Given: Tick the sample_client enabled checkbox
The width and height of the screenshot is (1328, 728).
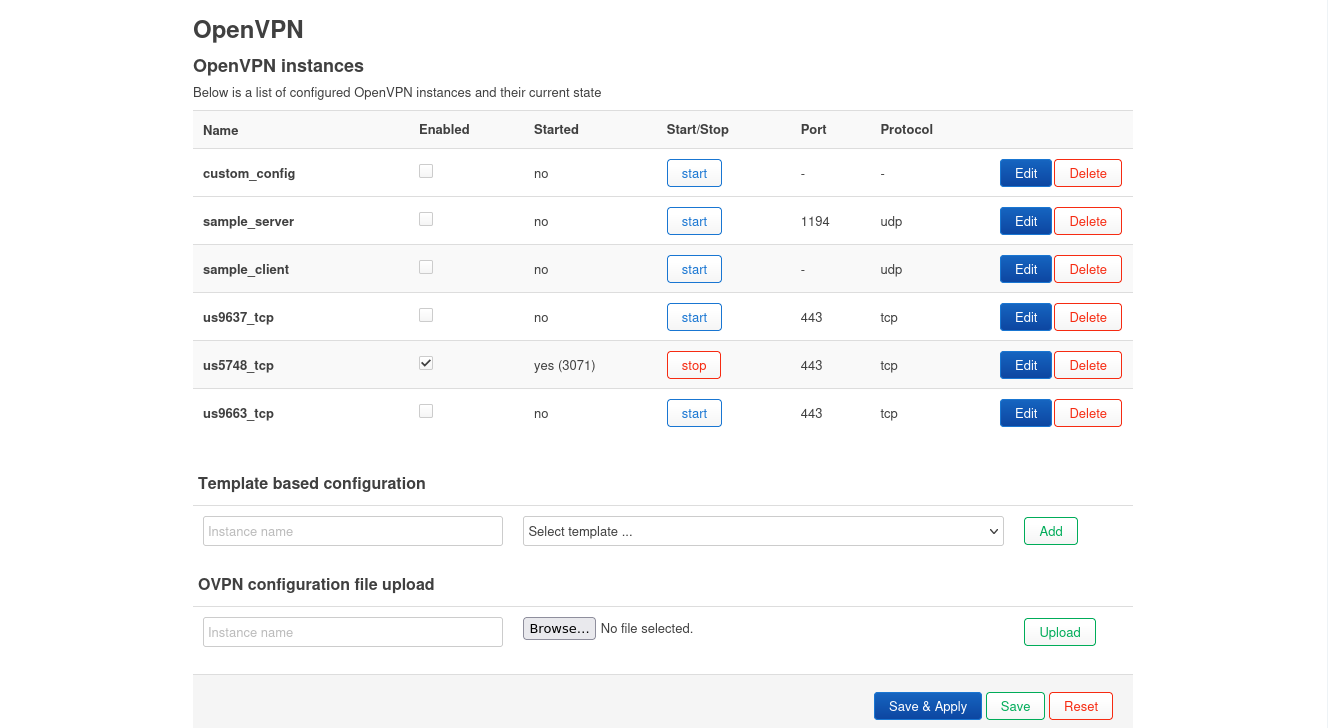Looking at the screenshot, I should coord(426,267).
